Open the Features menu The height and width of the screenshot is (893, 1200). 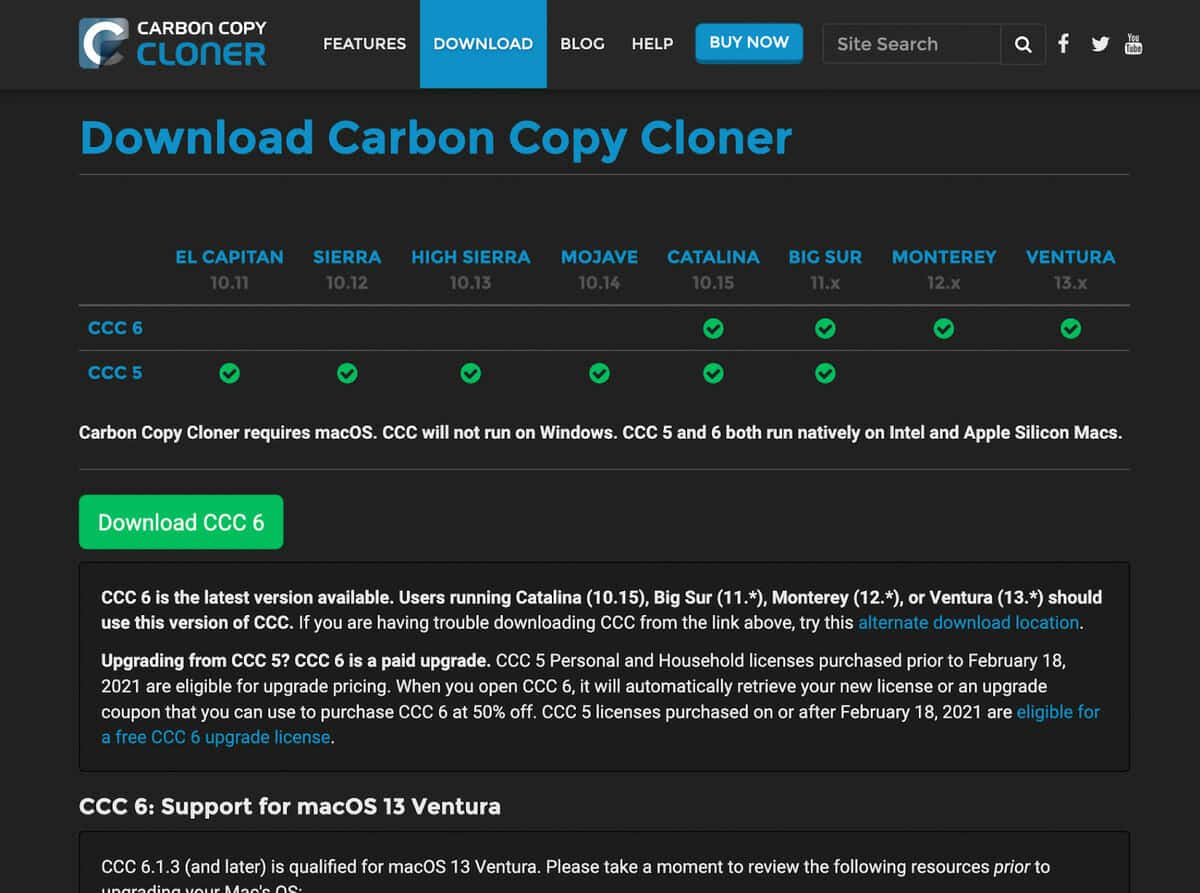[364, 44]
